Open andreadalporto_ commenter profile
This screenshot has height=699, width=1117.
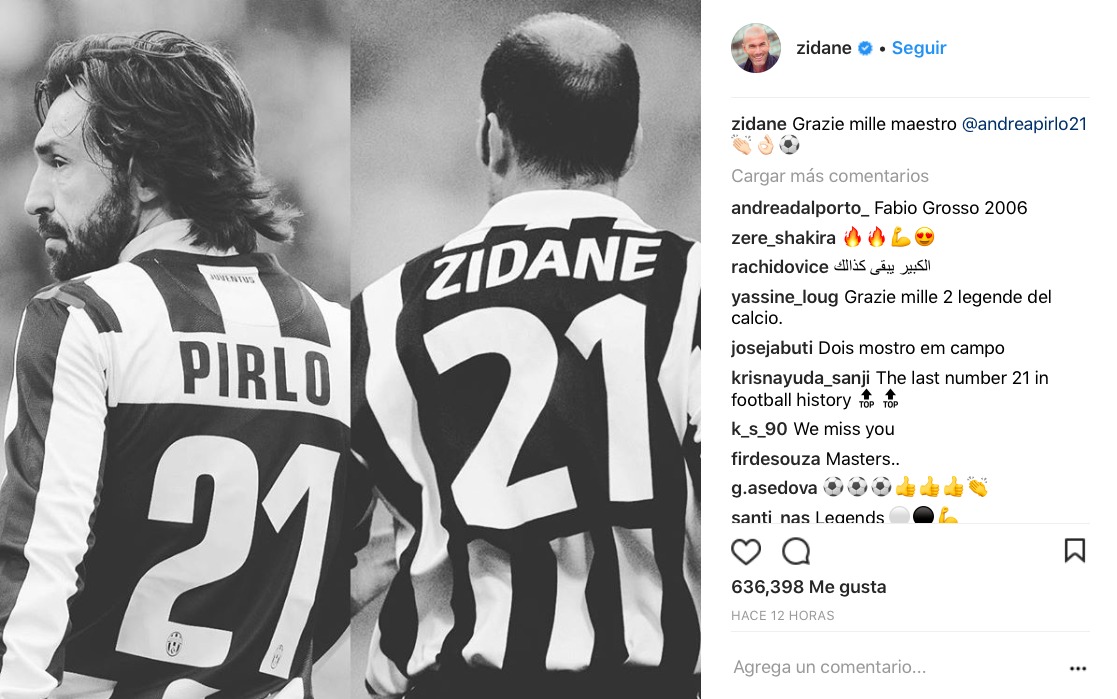click(x=800, y=208)
